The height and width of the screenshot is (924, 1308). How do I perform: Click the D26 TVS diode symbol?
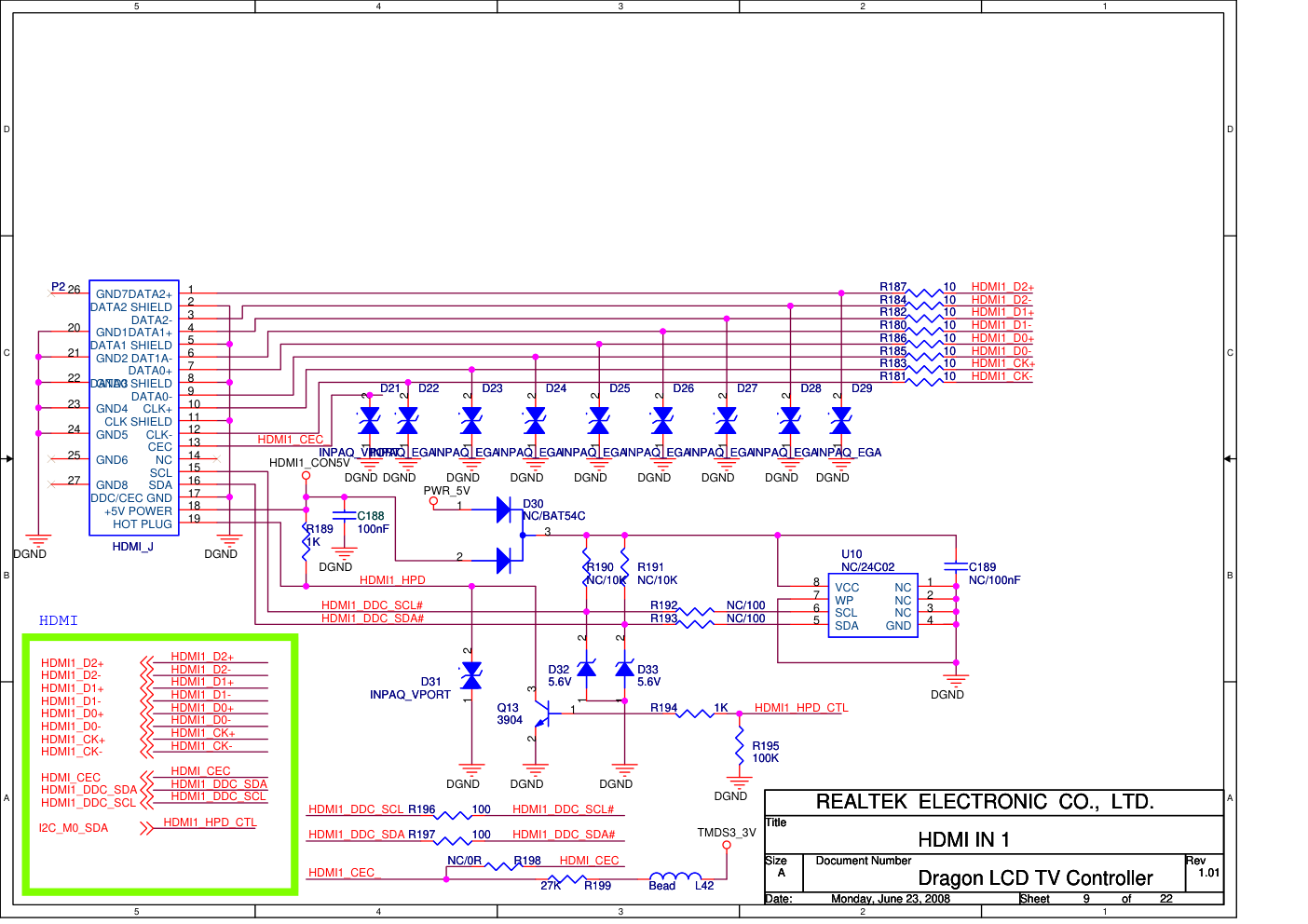click(x=662, y=422)
